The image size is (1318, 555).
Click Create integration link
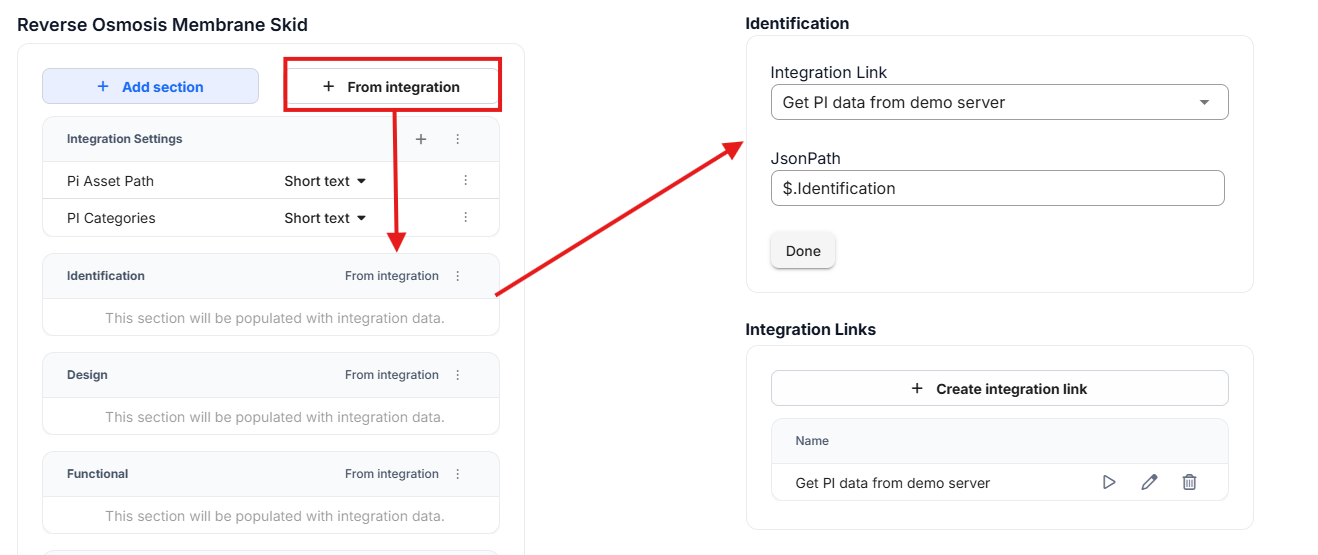click(x=999, y=389)
